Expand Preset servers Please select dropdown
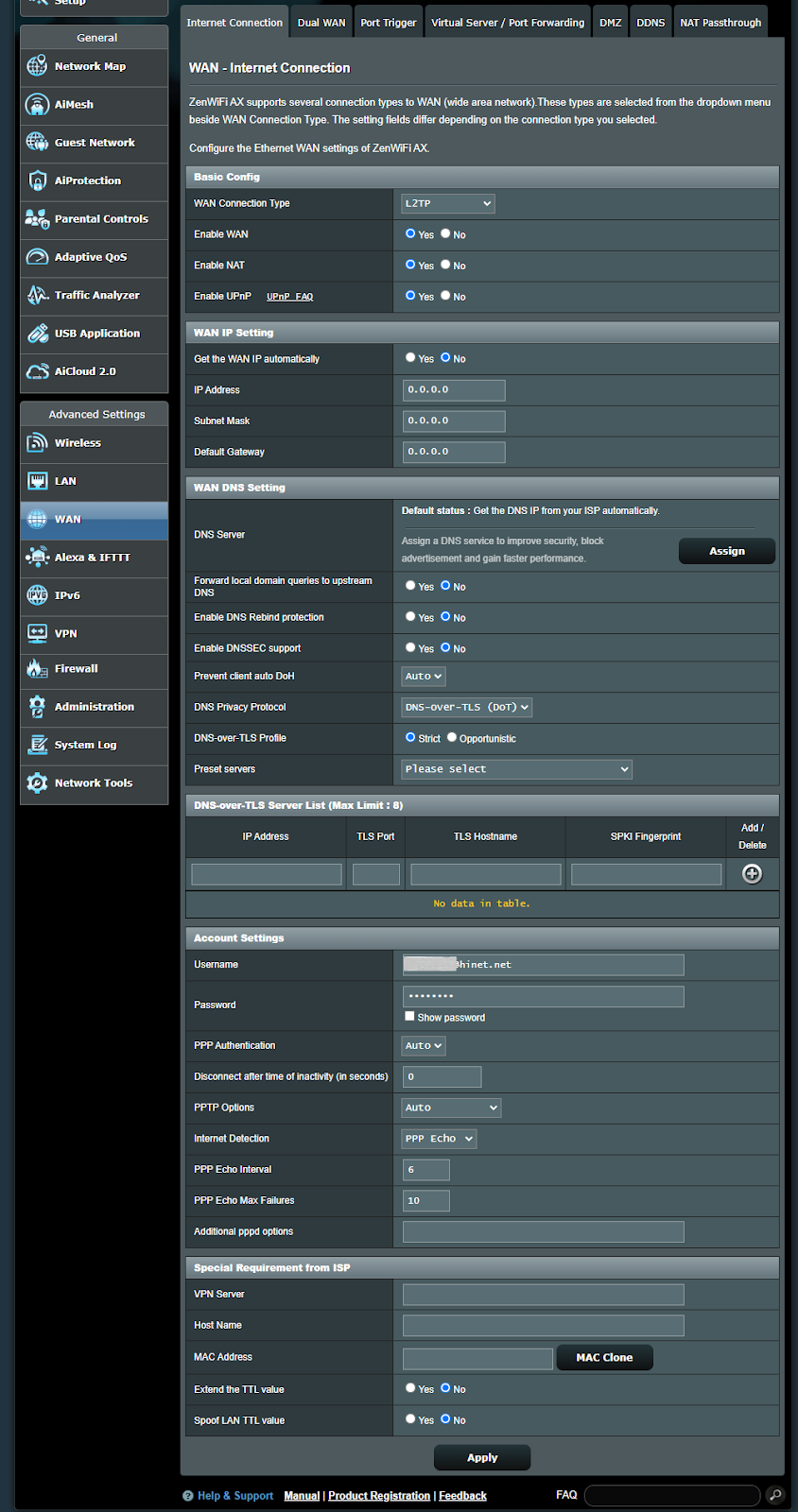This screenshot has width=798, height=1512. pos(517,769)
